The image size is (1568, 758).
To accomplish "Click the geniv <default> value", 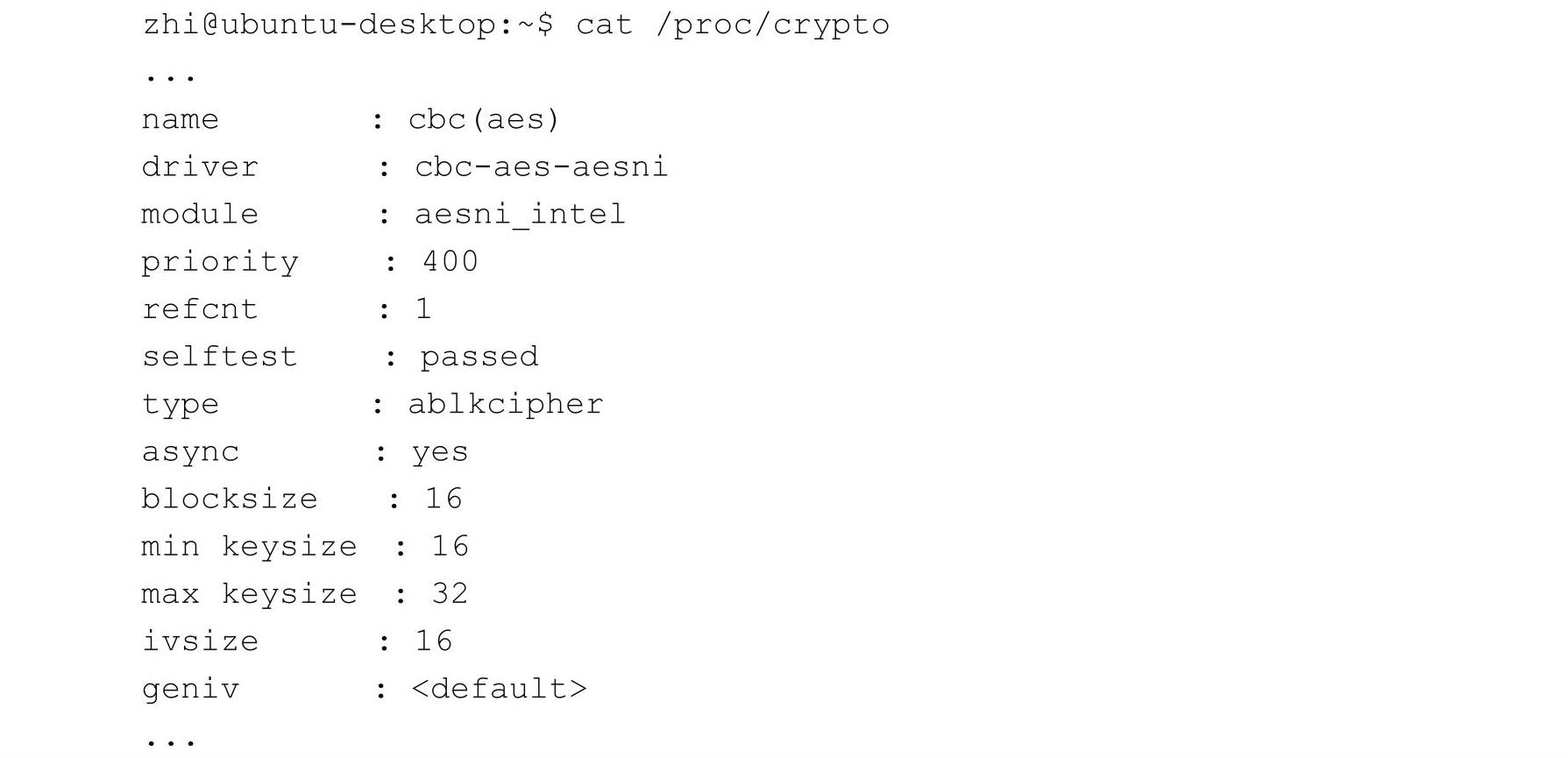I will 499,689.
